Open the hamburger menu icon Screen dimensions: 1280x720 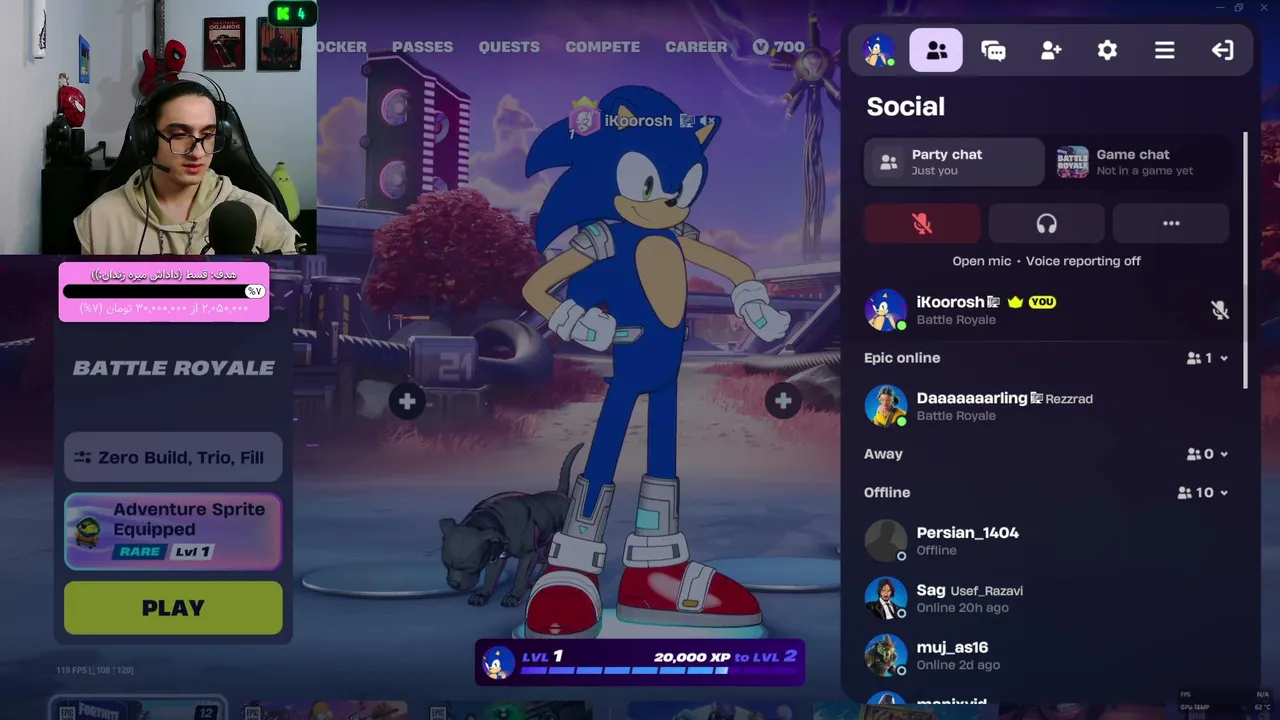click(1164, 50)
